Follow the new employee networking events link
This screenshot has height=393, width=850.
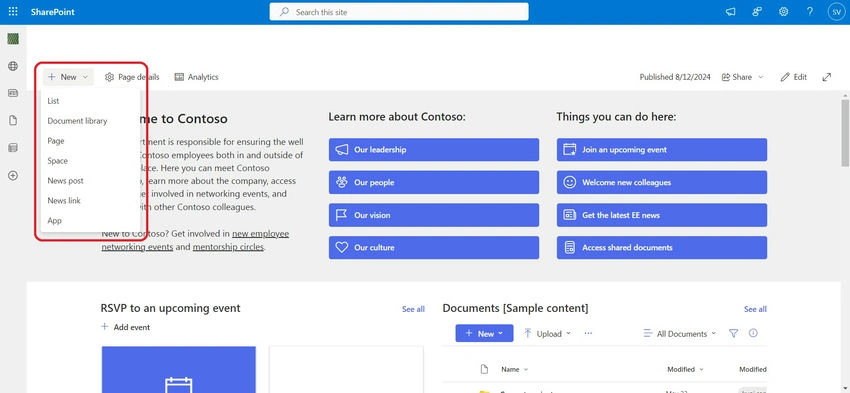(261, 234)
